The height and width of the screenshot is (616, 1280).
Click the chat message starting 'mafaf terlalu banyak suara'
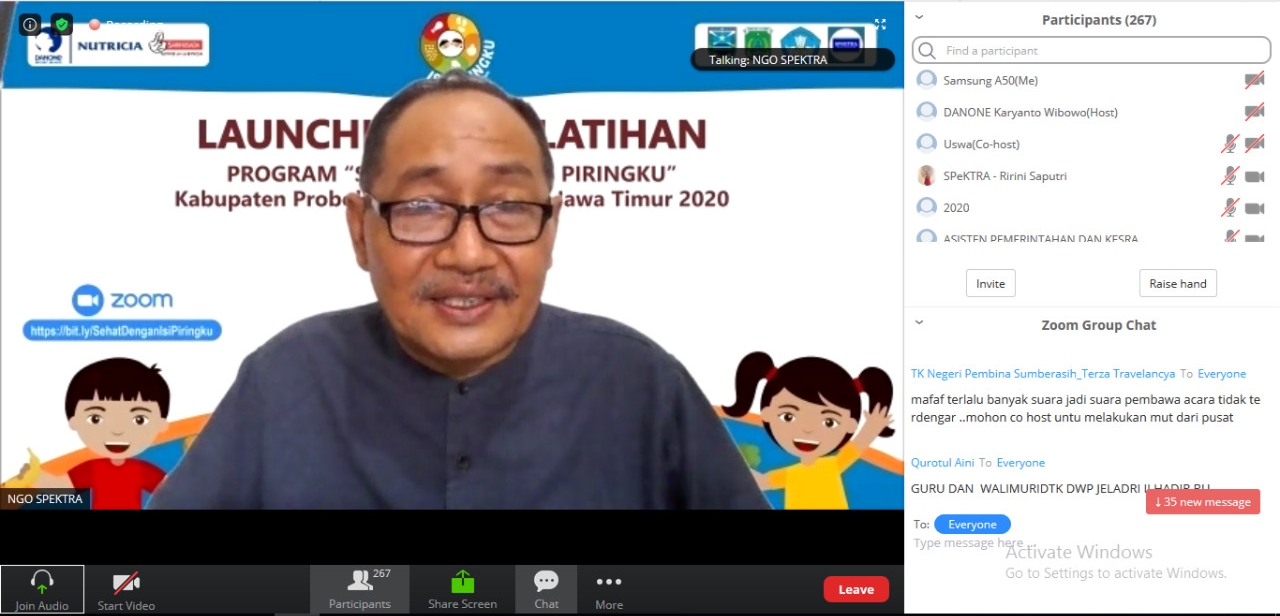[x=1086, y=408]
